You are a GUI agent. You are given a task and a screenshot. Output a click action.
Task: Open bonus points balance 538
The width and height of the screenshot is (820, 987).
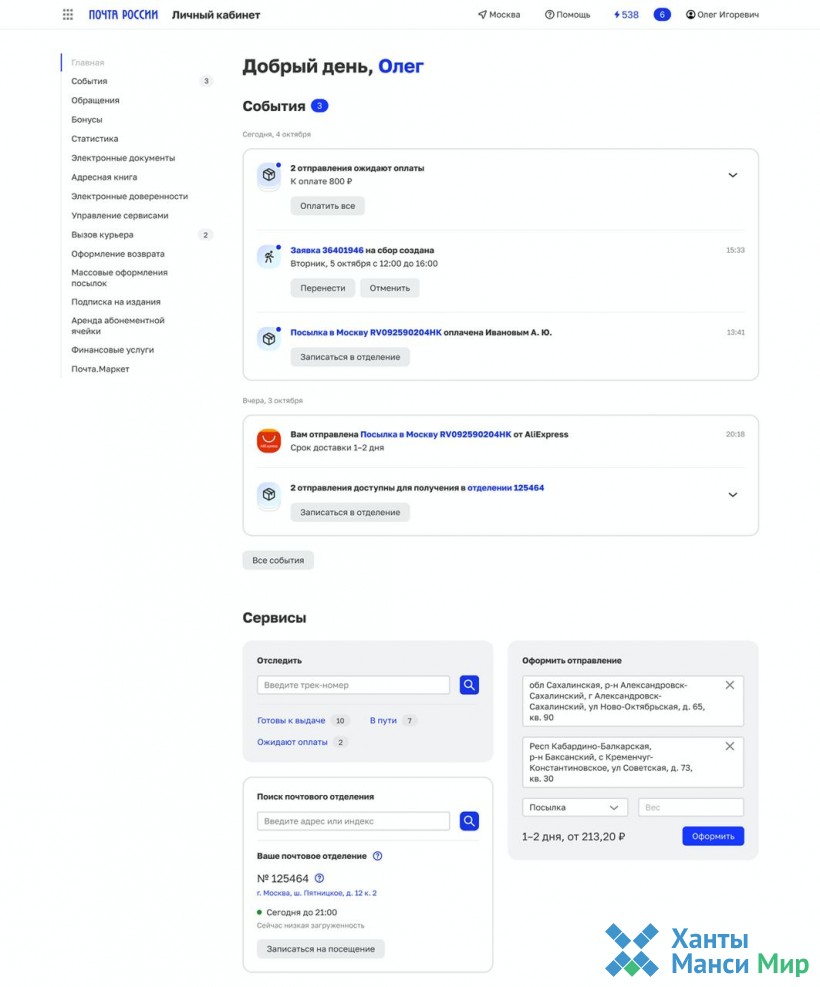point(626,15)
